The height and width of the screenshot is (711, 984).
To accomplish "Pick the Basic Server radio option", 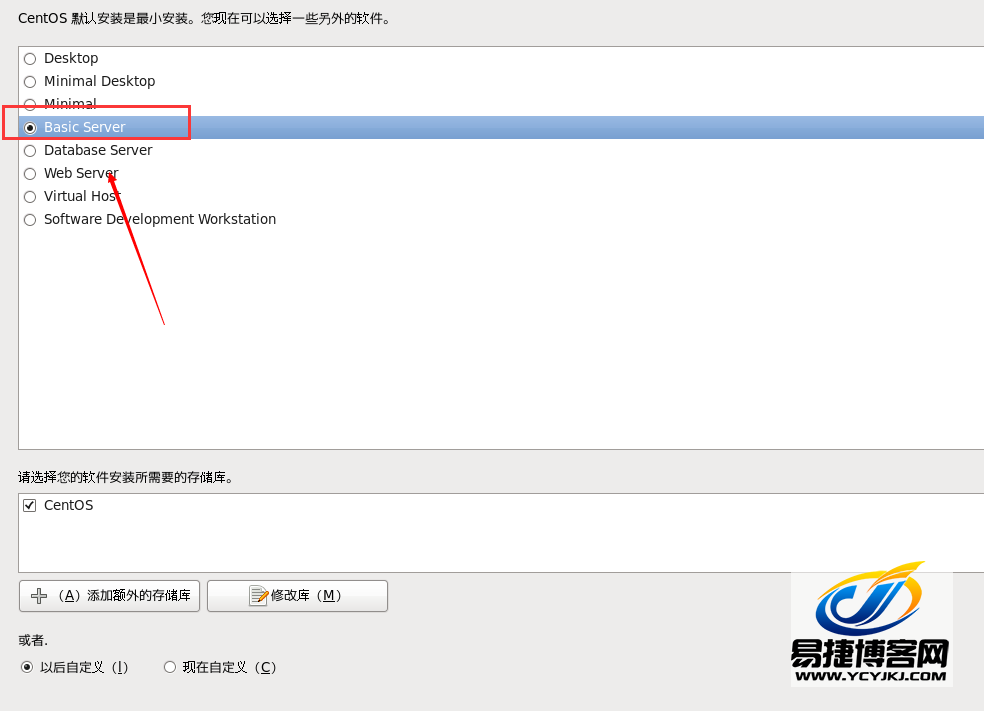I will [x=30, y=128].
